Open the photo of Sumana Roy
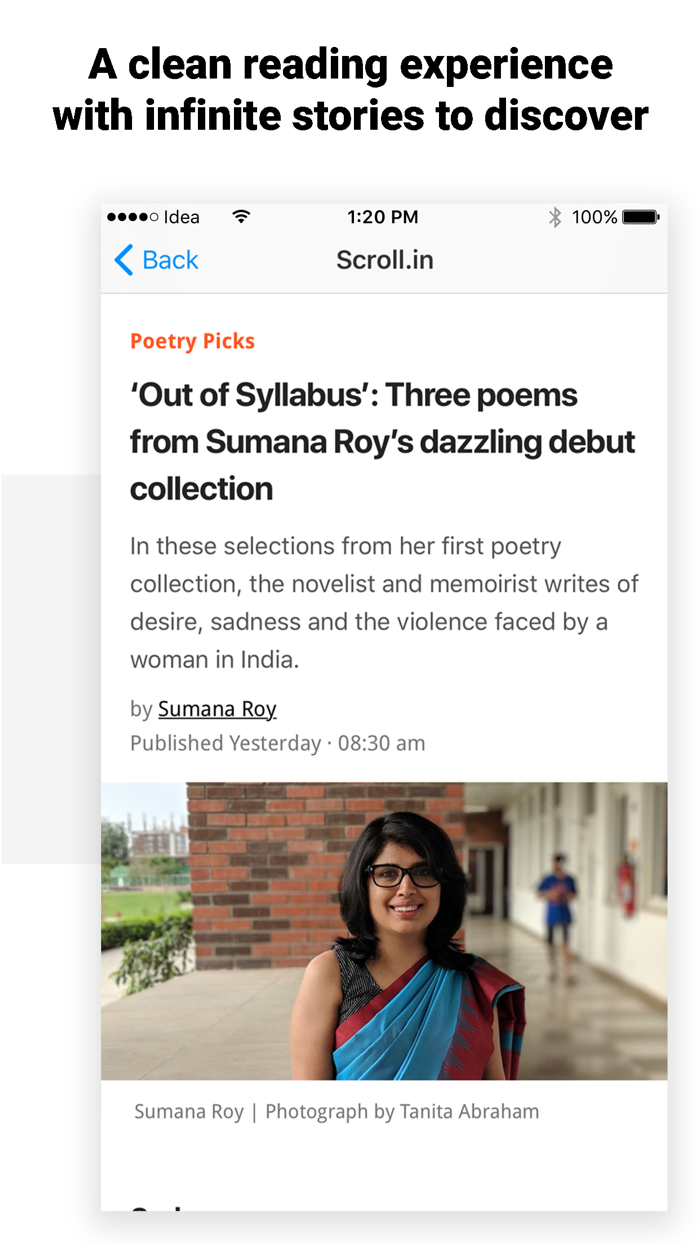 385,930
